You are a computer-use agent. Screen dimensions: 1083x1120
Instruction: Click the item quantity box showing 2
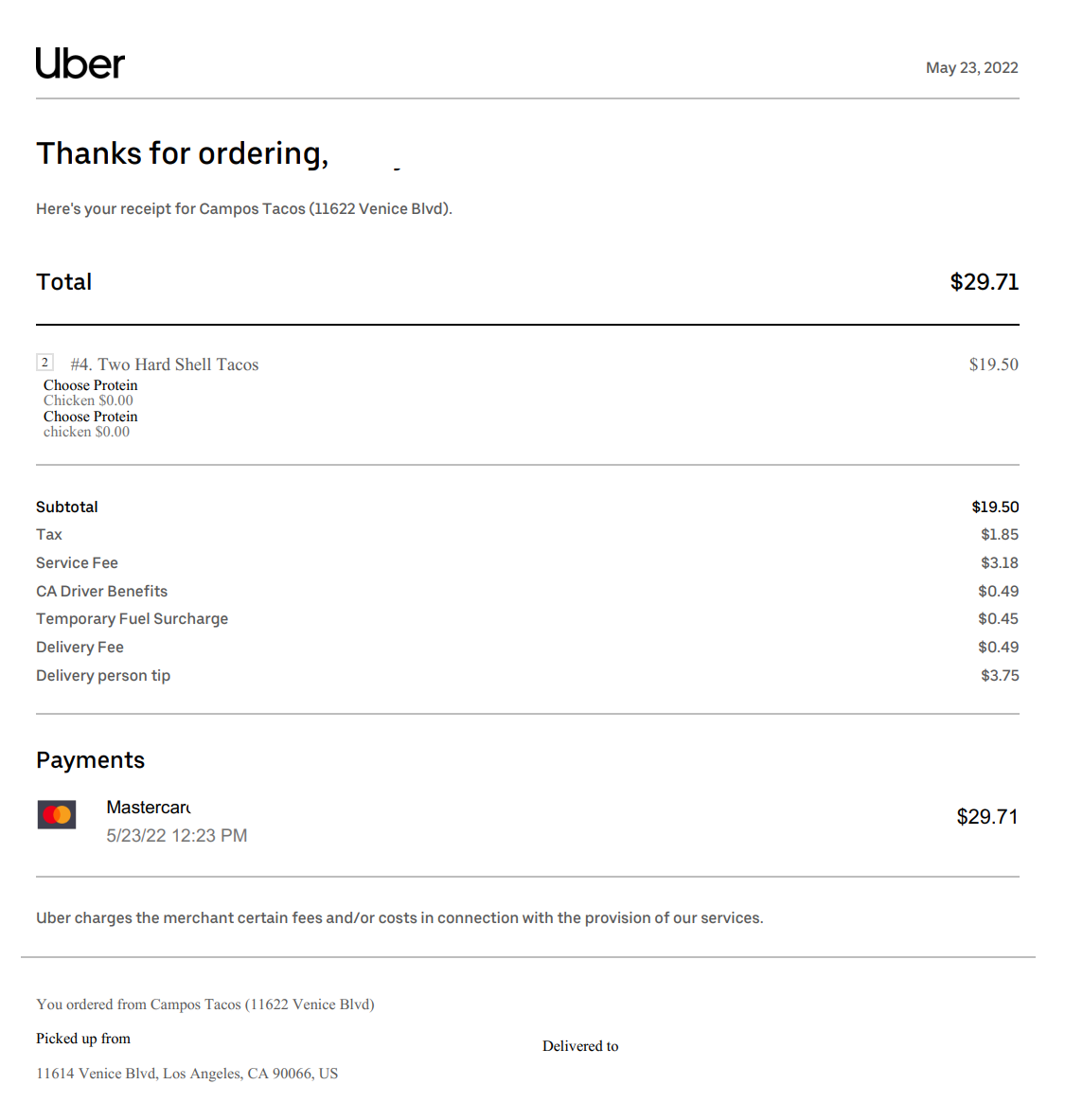click(x=44, y=362)
